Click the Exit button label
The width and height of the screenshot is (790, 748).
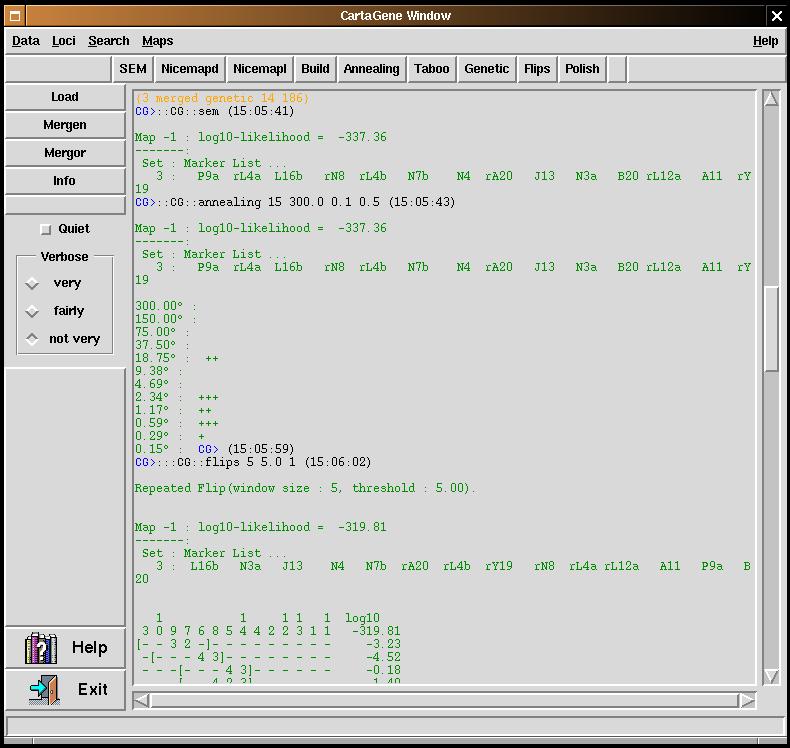93,689
